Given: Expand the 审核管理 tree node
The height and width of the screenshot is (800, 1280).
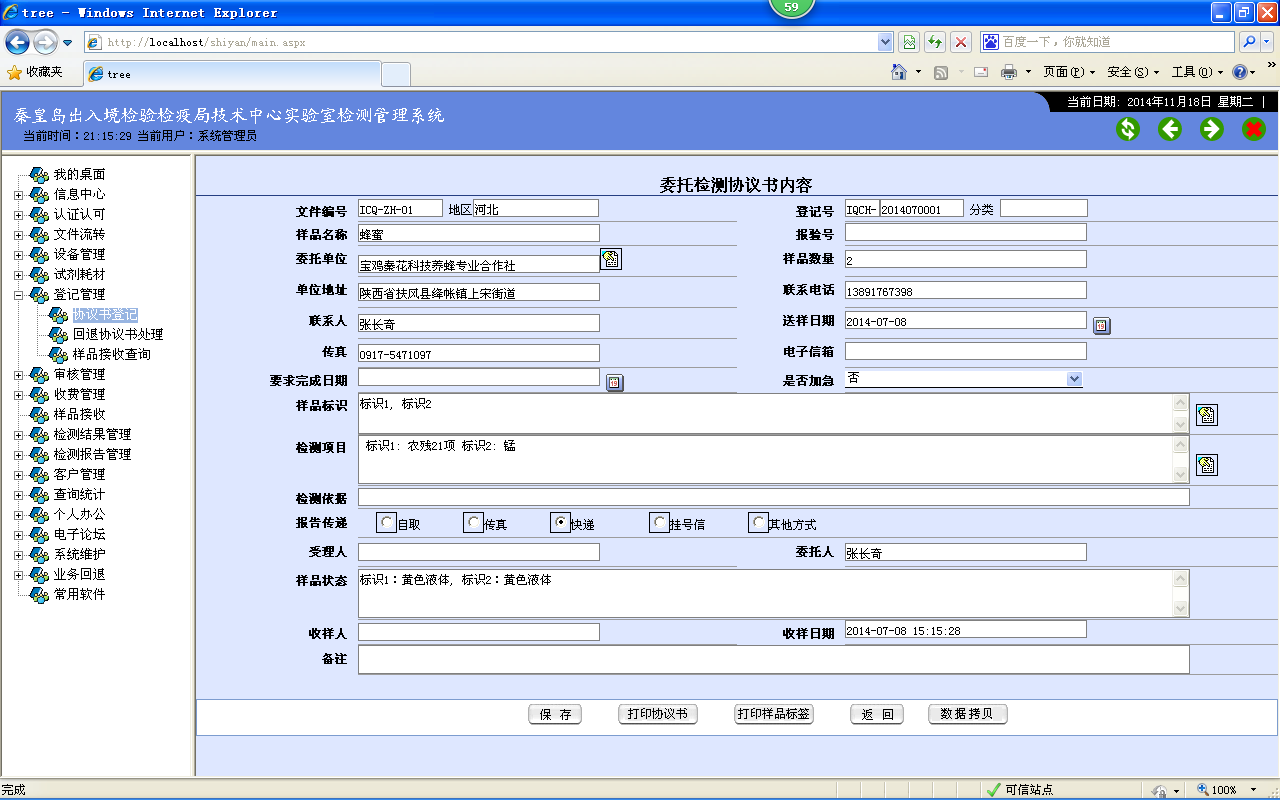Looking at the screenshot, I should pos(18,375).
